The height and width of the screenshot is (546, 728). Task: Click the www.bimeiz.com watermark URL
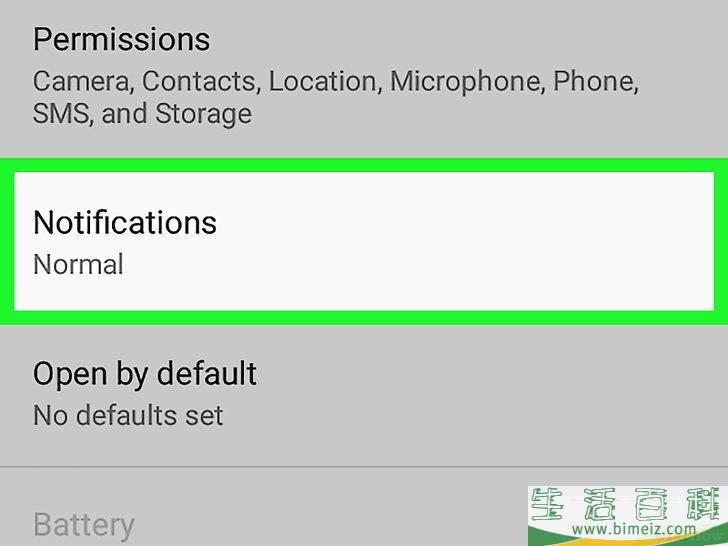634,528
